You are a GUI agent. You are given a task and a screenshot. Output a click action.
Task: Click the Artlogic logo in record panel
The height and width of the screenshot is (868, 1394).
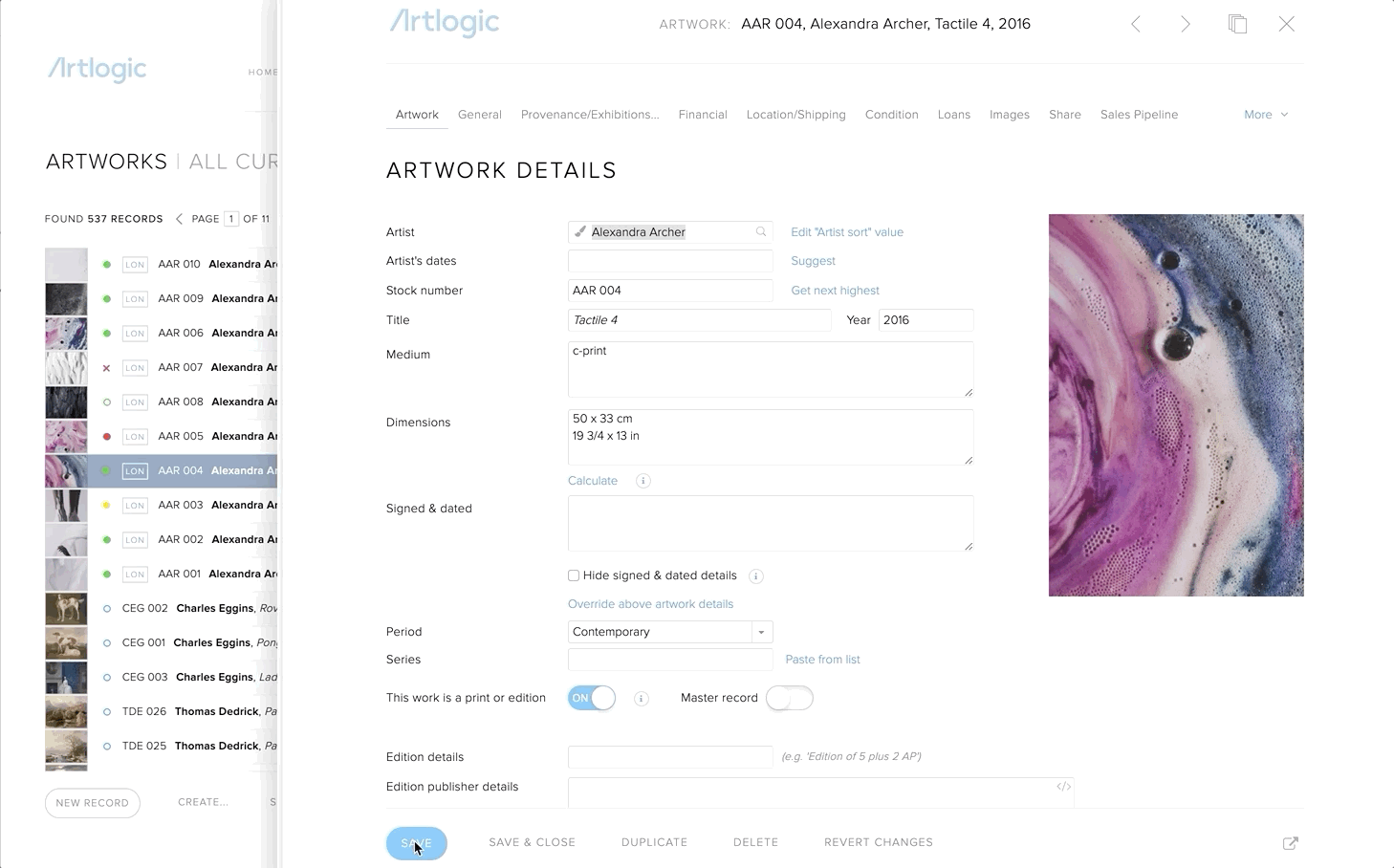point(445,22)
